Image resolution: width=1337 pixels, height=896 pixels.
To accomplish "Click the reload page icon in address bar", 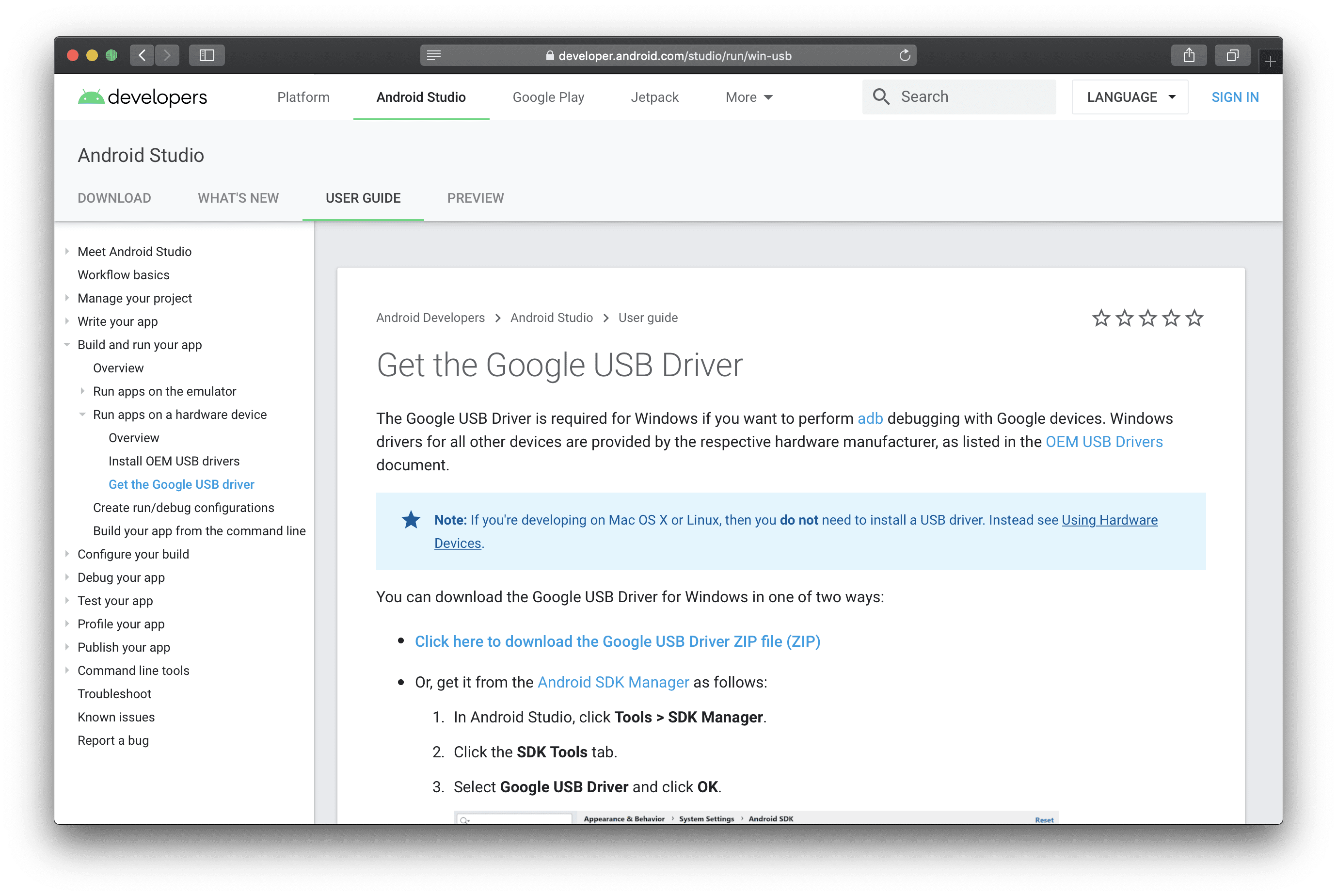I will coord(905,55).
